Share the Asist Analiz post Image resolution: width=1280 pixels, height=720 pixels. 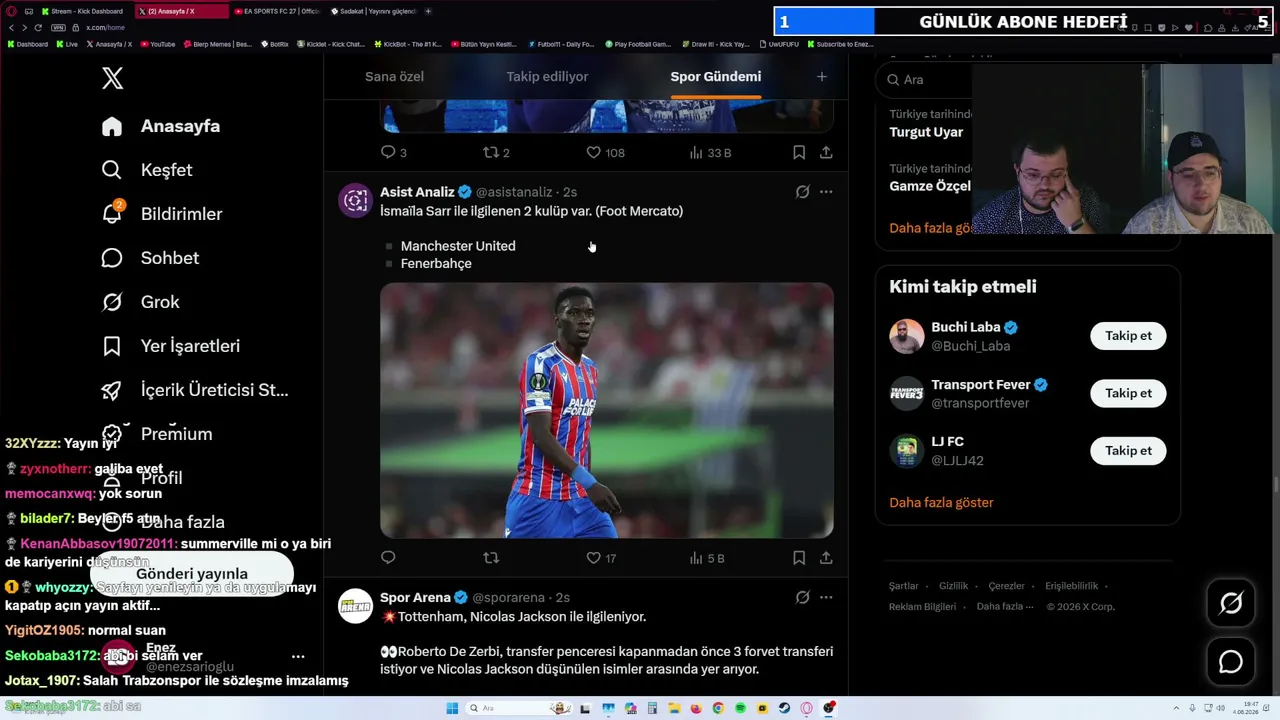pos(826,558)
